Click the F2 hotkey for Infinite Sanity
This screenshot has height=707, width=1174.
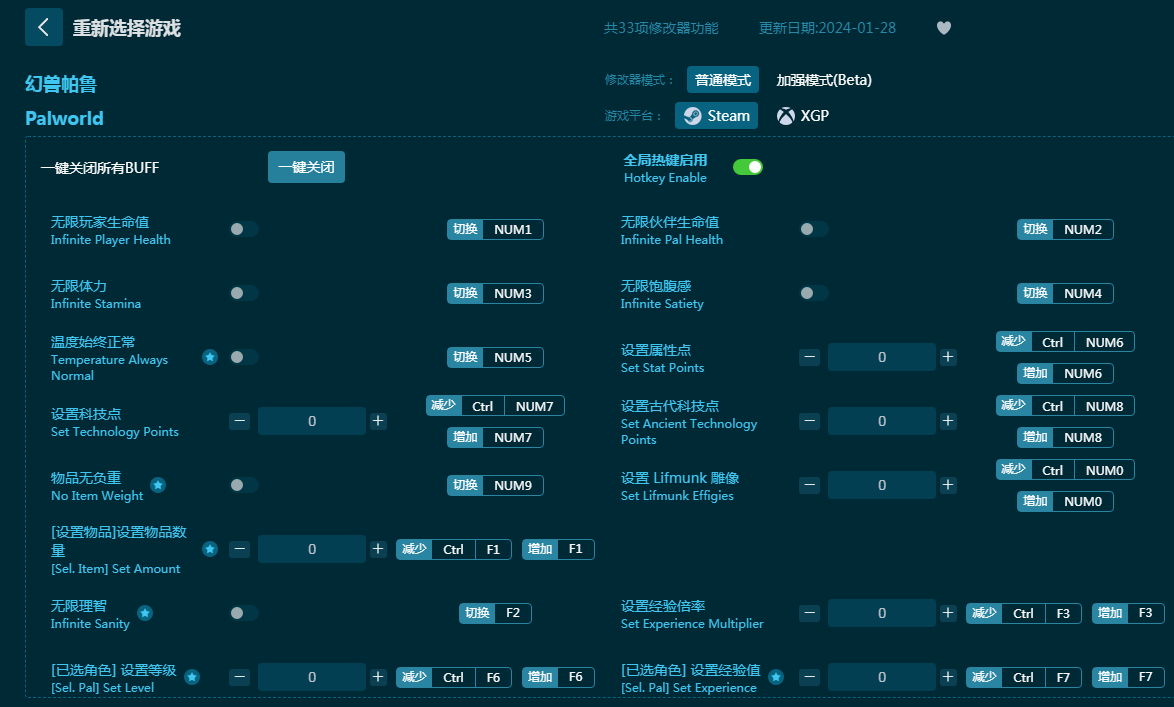point(496,613)
